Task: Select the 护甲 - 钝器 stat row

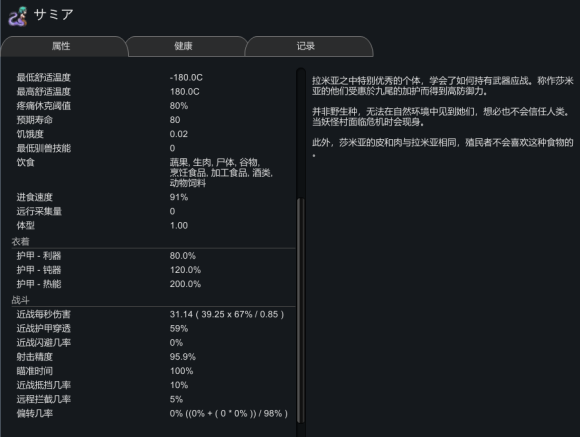Action: click(x=154, y=270)
